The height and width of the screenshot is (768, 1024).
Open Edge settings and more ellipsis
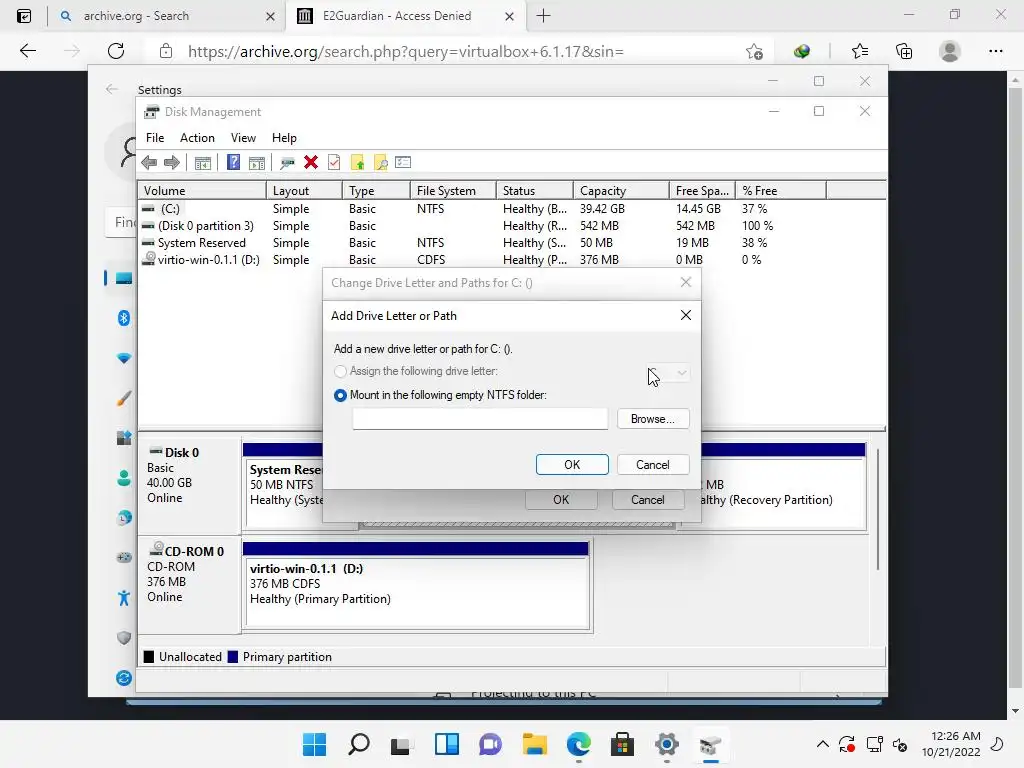pos(995,51)
